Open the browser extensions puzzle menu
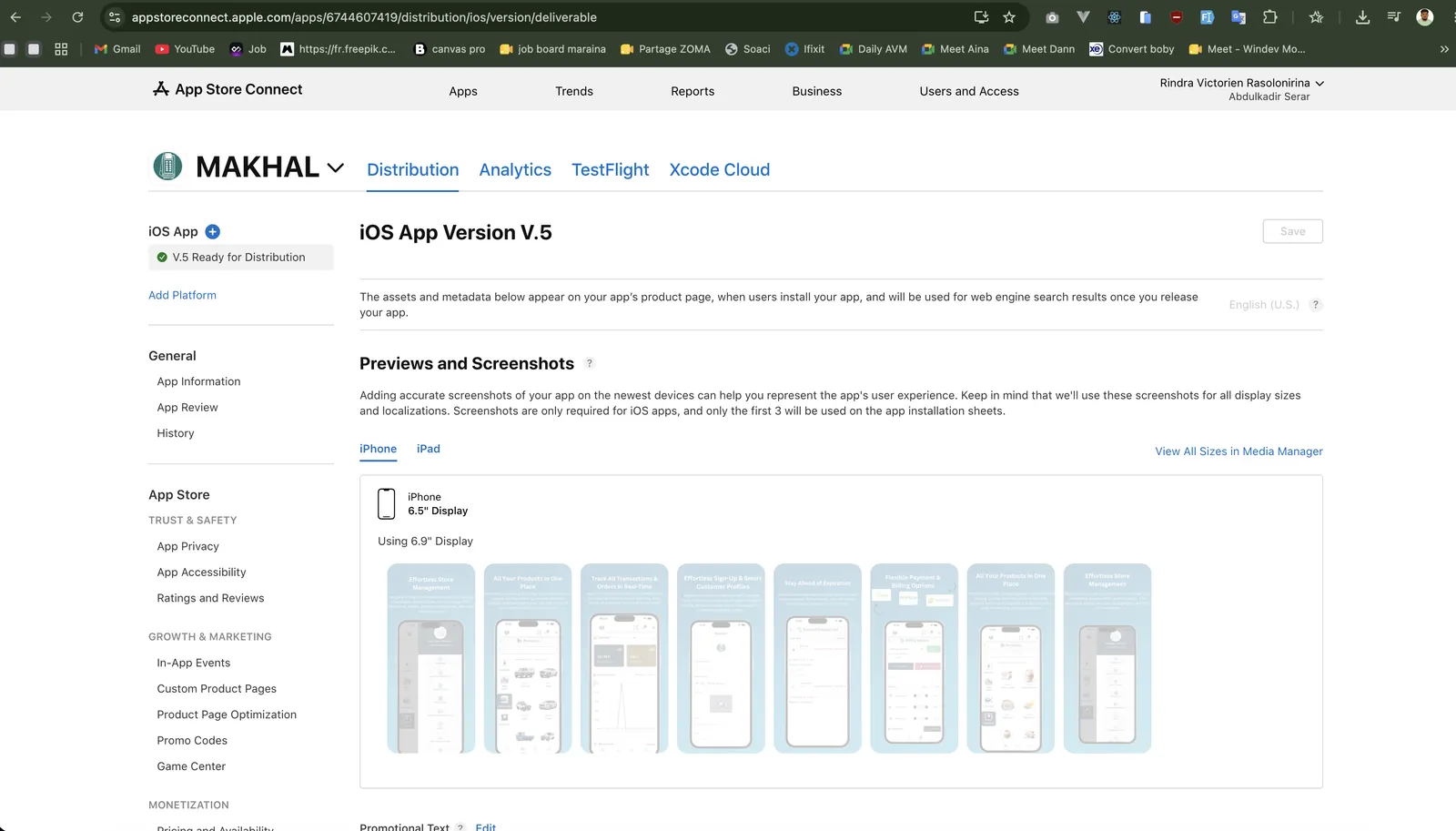 coord(1269,17)
